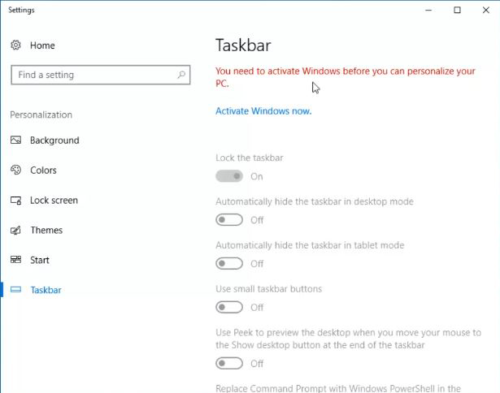Toggle auto-hide taskbar in tablet mode
Screen dimensions: 500x393
tap(229, 263)
